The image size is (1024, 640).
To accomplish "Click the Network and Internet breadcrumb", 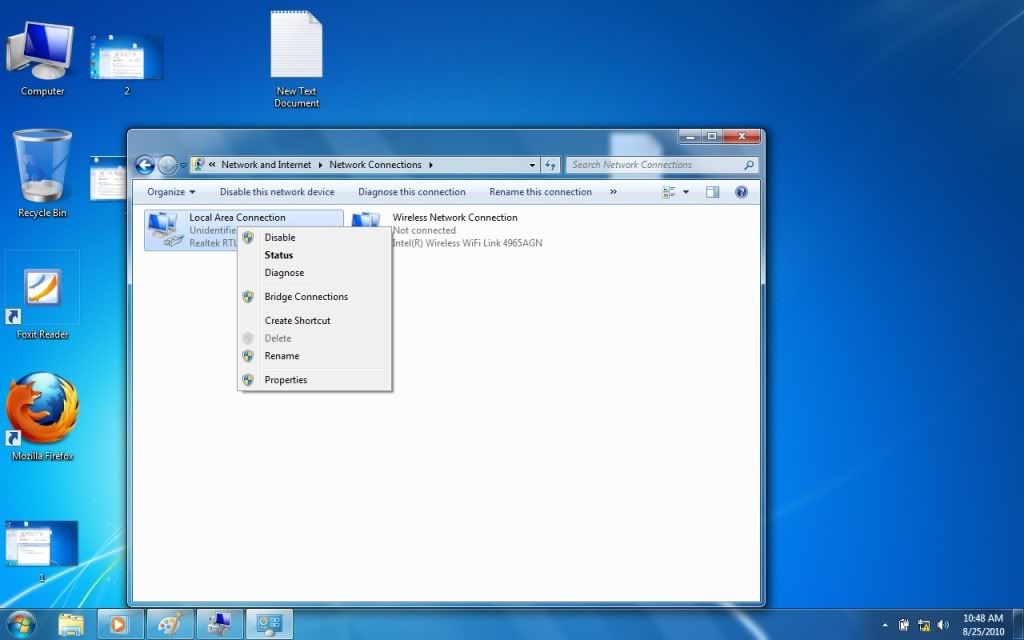I will pyautogui.click(x=266, y=165).
